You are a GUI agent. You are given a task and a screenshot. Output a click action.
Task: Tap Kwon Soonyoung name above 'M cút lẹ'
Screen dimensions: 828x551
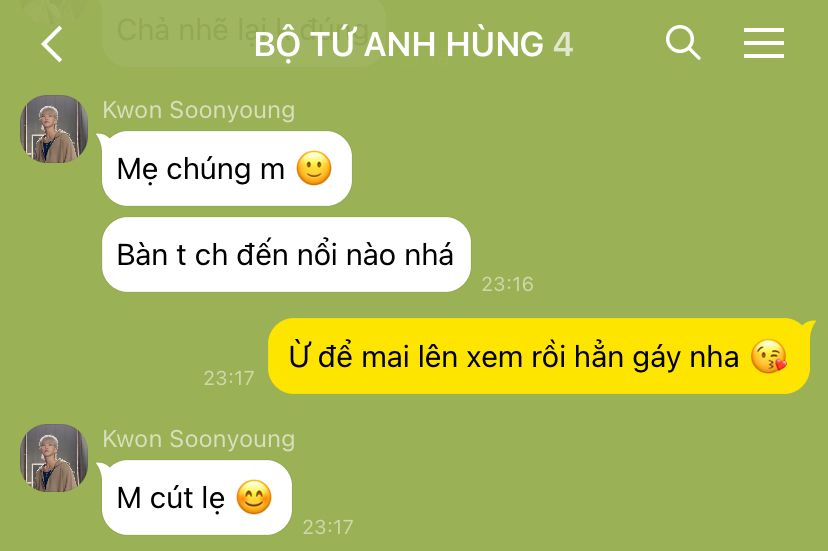(x=199, y=439)
